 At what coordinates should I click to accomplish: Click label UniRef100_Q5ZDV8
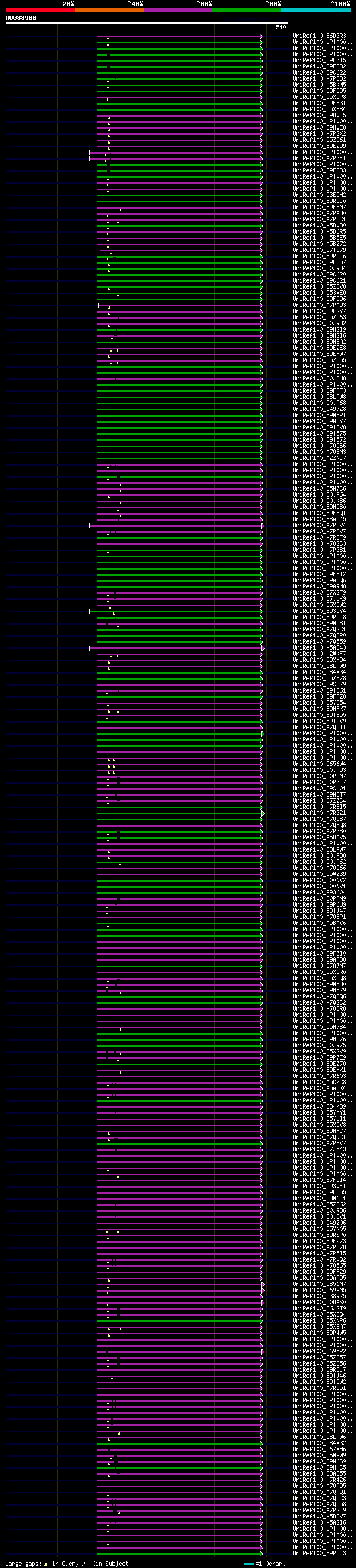319,286
